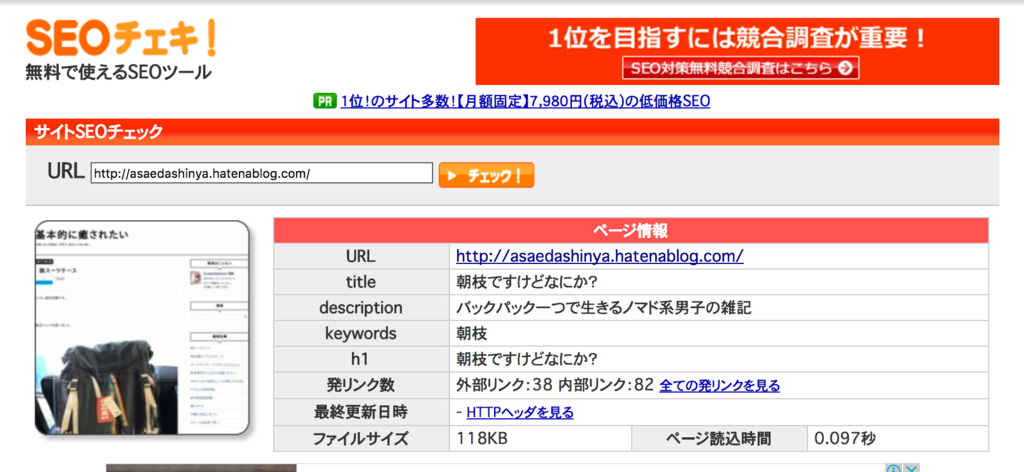The image size is (1024, 472).
Task: Click the green PR badge icon
Action: coord(325,101)
